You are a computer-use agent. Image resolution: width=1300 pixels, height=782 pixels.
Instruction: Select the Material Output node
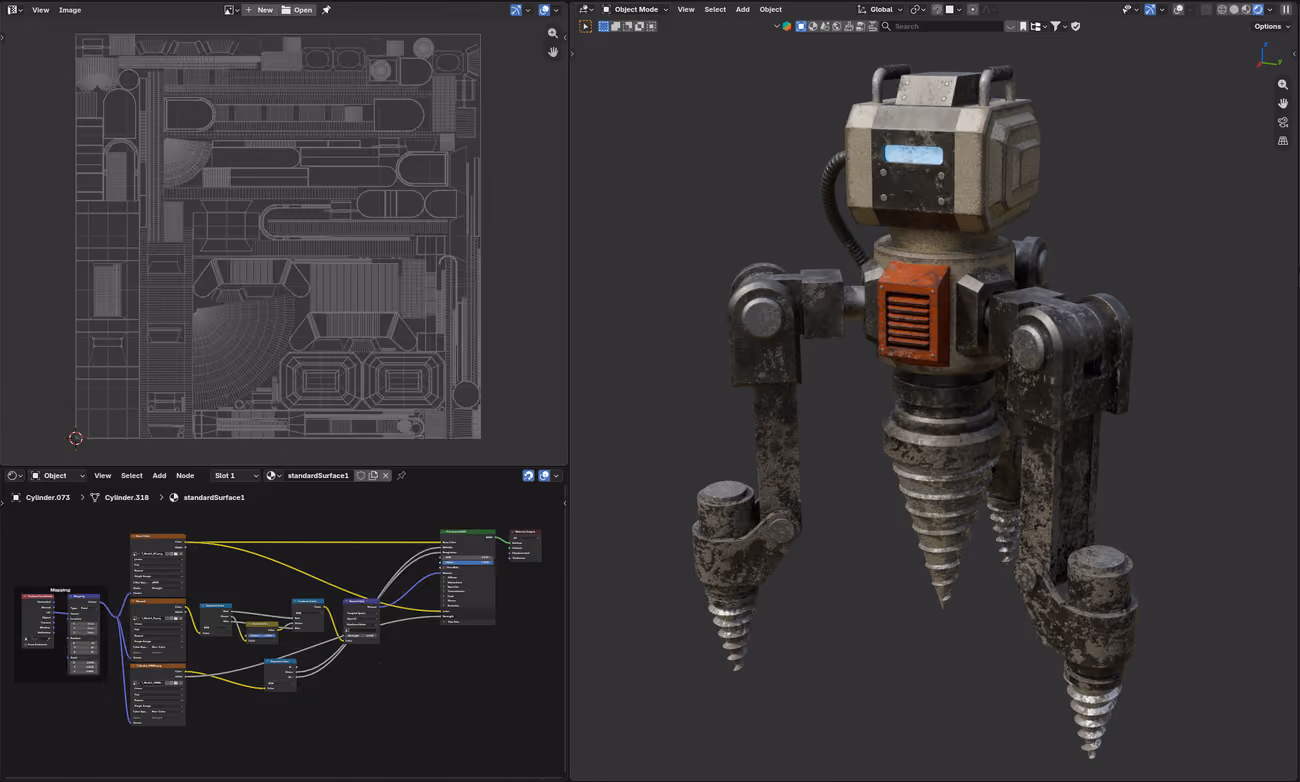click(526, 545)
